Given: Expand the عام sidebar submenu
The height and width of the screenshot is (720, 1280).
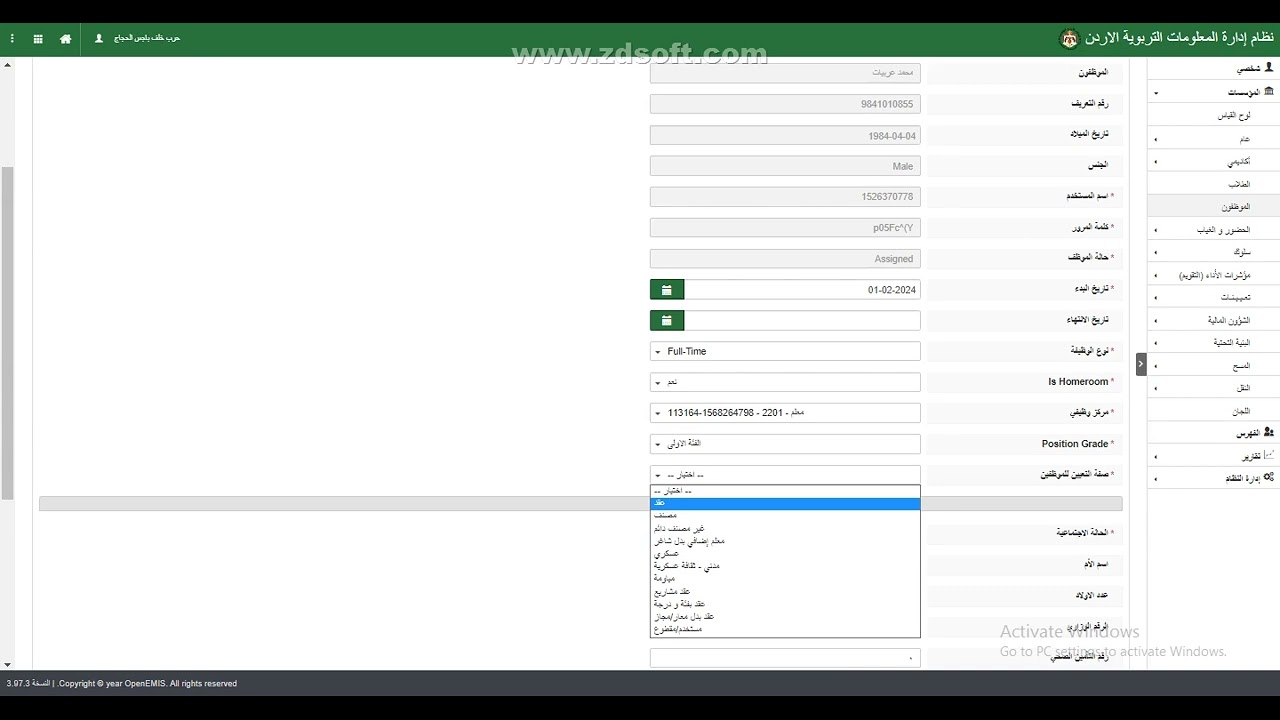Looking at the screenshot, I should (x=1214, y=139).
